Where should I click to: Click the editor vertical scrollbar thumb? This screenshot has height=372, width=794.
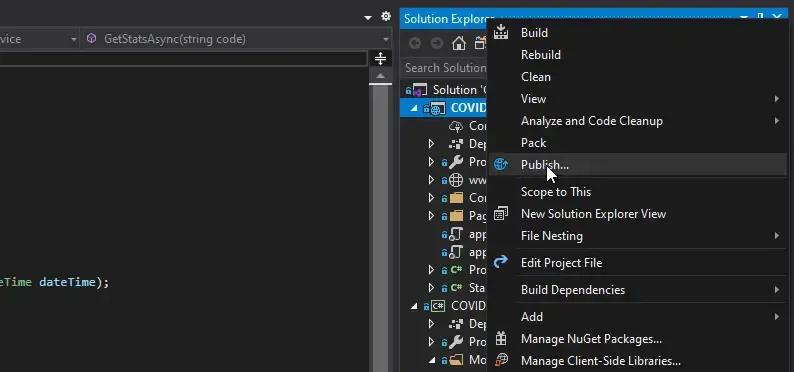[x=380, y=228]
